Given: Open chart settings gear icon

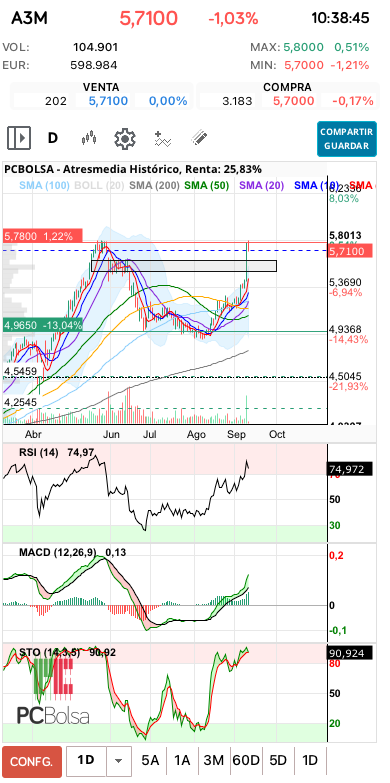Looking at the screenshot, I should pos(125,138).
